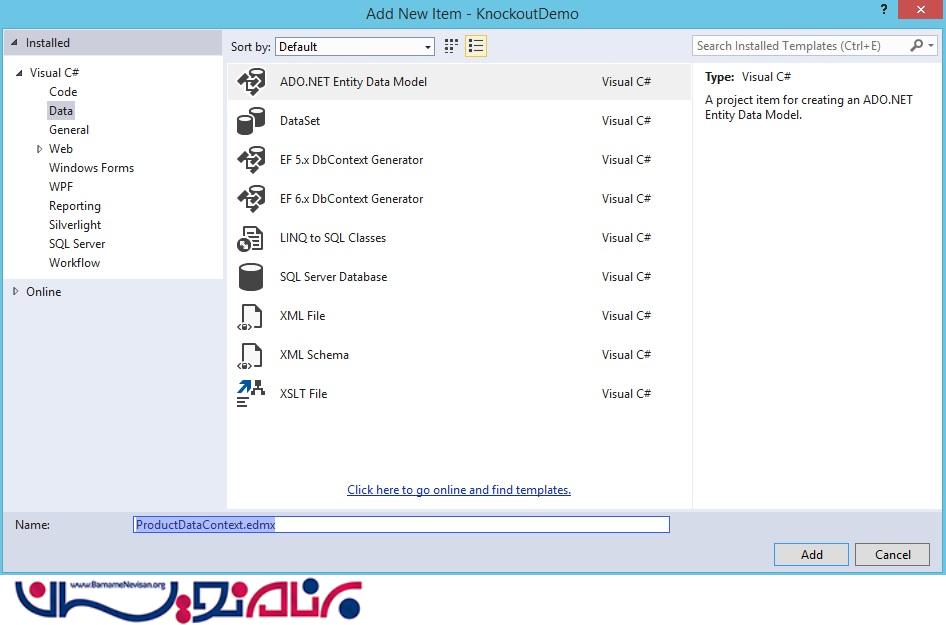Select the ADO.NET Entity Data Model icon
This screenshot has width=946, height=625.
click(x=250, y=82)
